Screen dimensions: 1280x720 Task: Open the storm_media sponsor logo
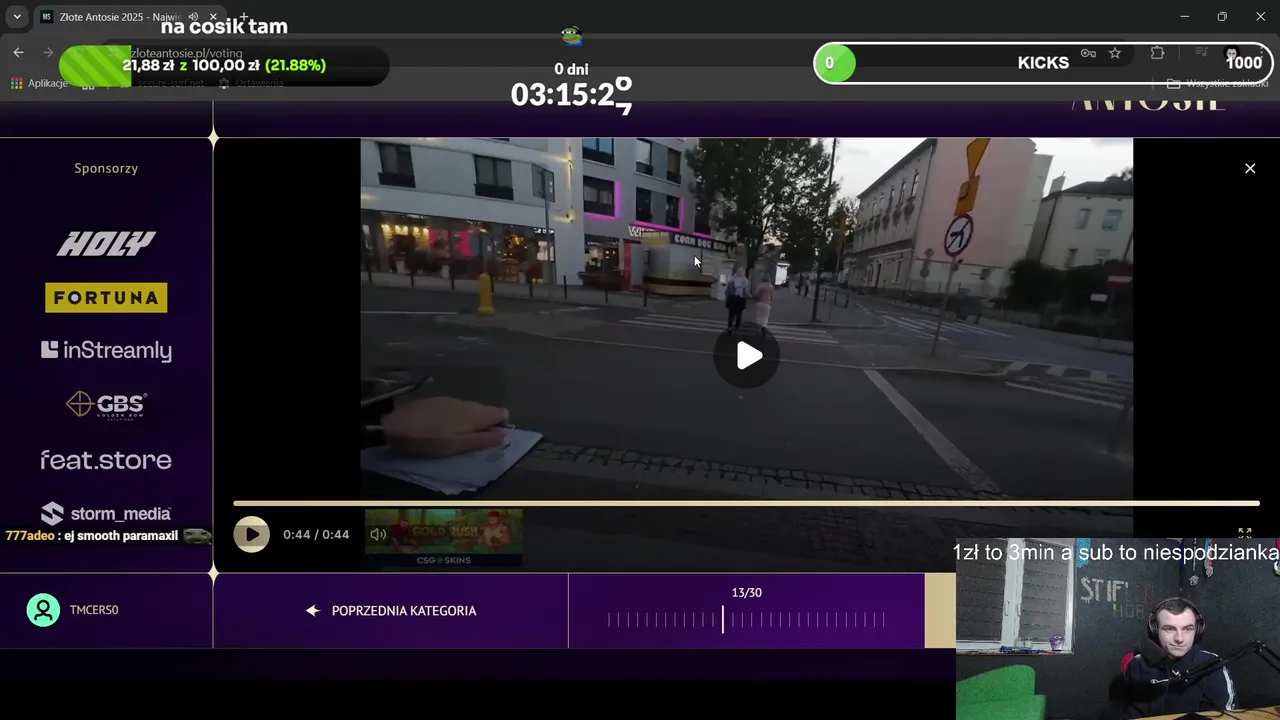tap(106, 513)
